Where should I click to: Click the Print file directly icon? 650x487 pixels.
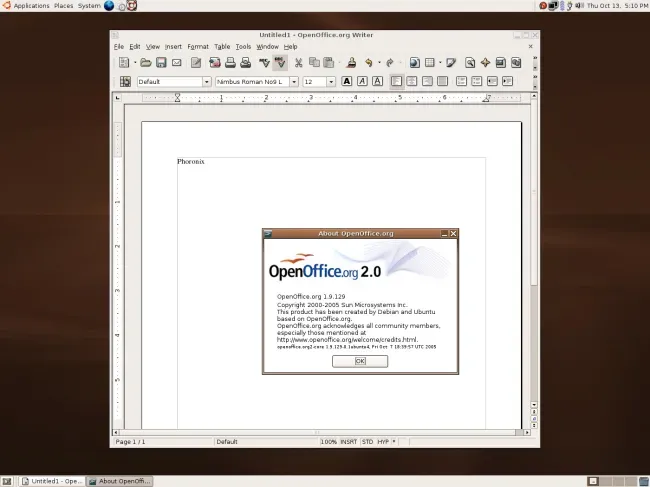[230, 63]
